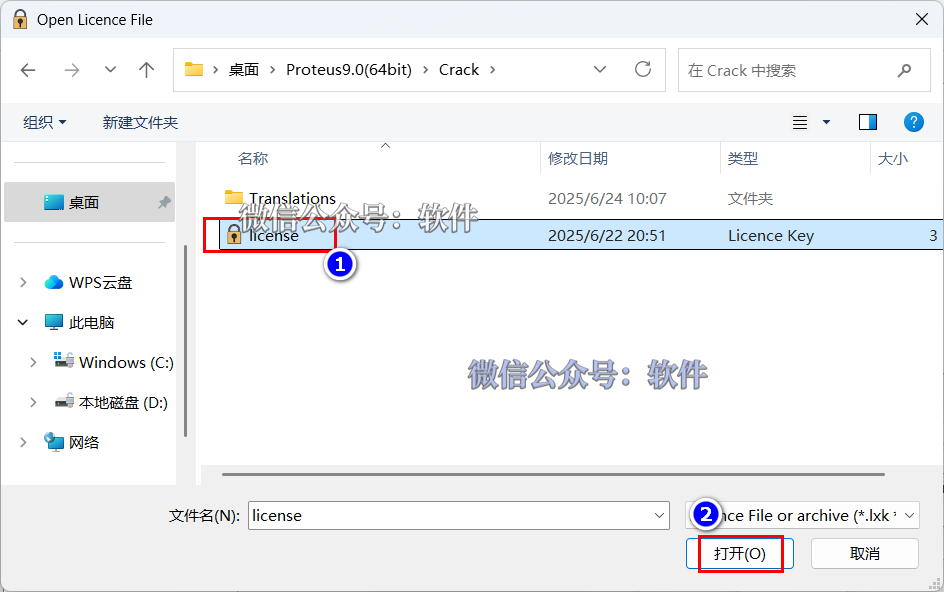944x592 pixels.
Task: Click the pin icon next to 桌面
Action: [x=164, y=202]
